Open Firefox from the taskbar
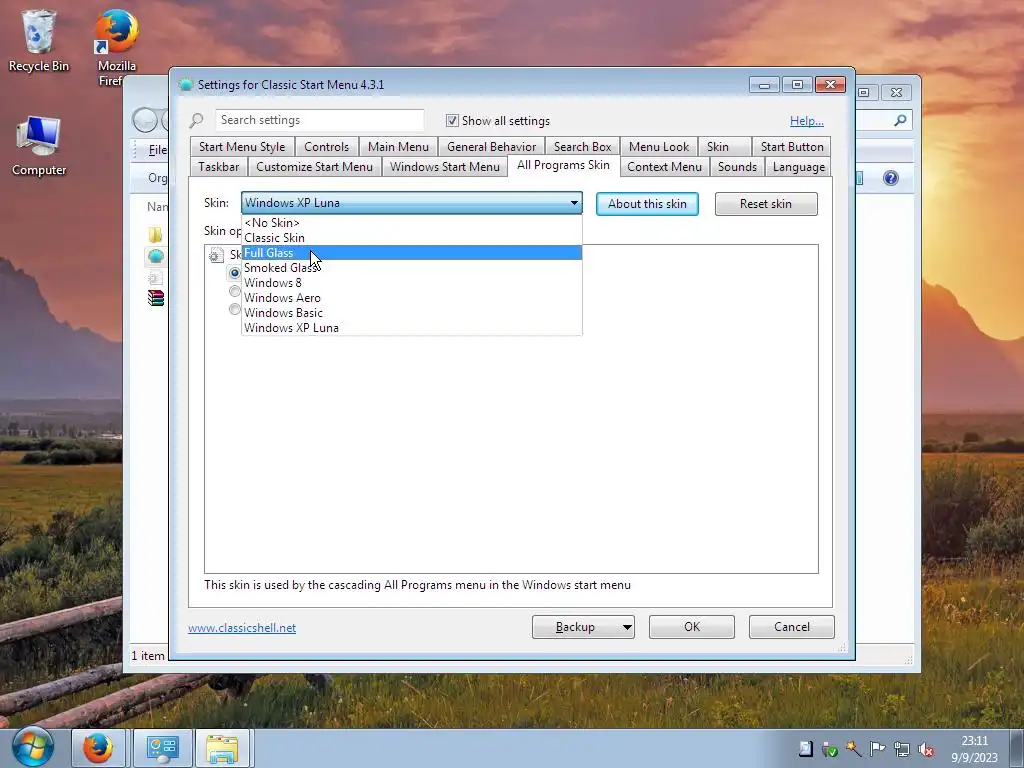Image resolution: width=1024 pixels, height=768 pixels. 98,748
